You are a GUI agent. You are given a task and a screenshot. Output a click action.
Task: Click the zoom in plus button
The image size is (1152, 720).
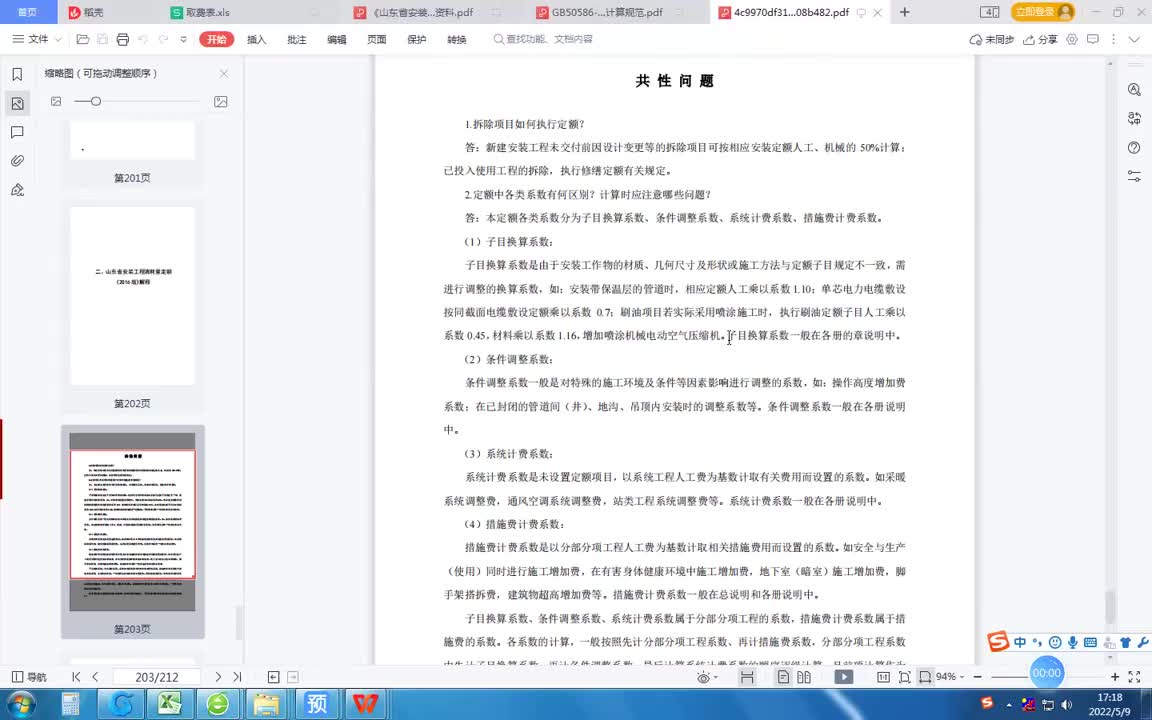coord(1115,677)
